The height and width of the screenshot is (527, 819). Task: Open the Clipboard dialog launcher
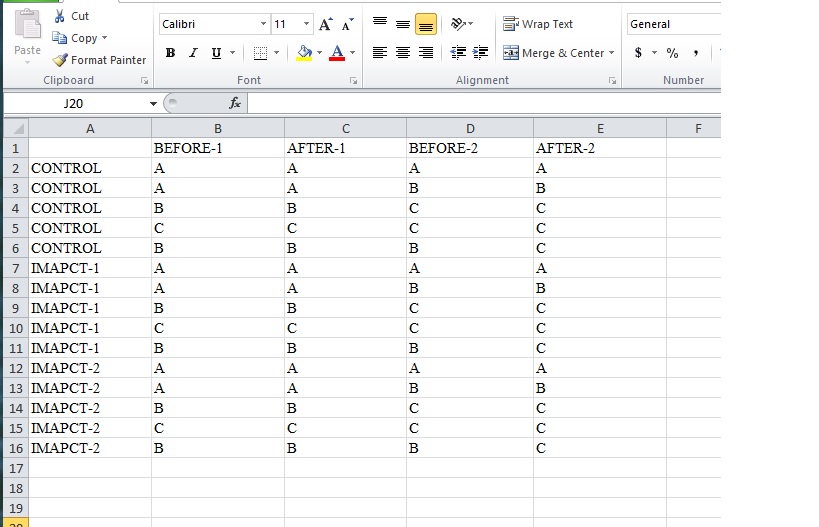[144, 81]
